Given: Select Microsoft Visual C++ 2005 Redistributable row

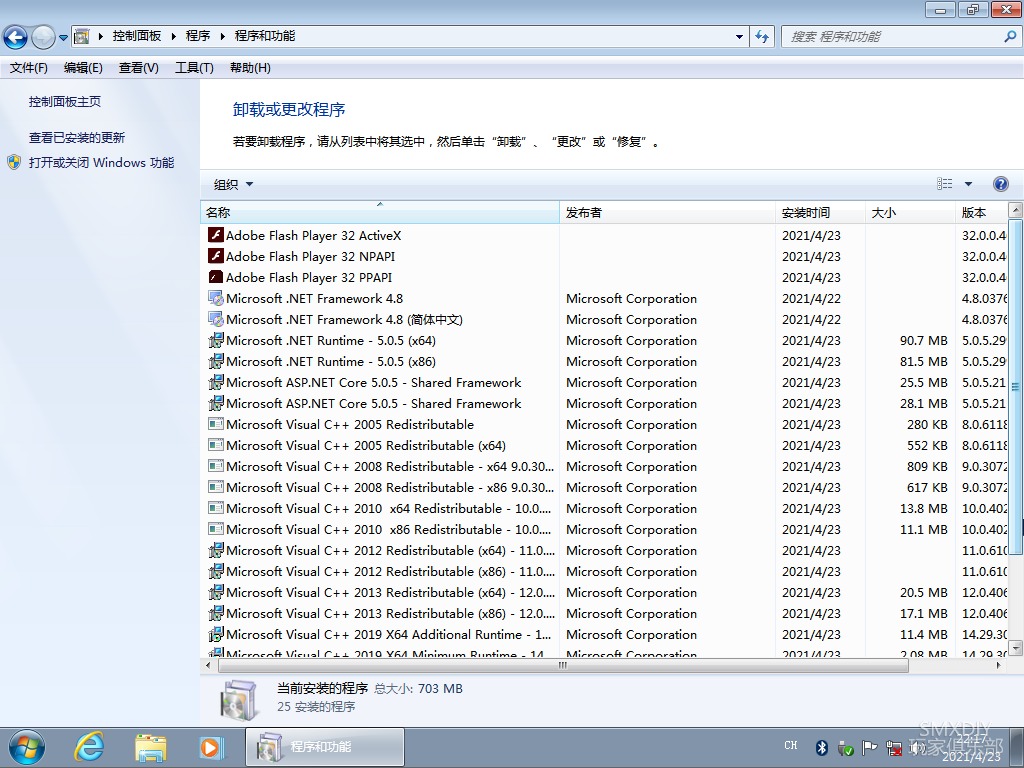Looking at the screenshot, I should pos(604,424).
